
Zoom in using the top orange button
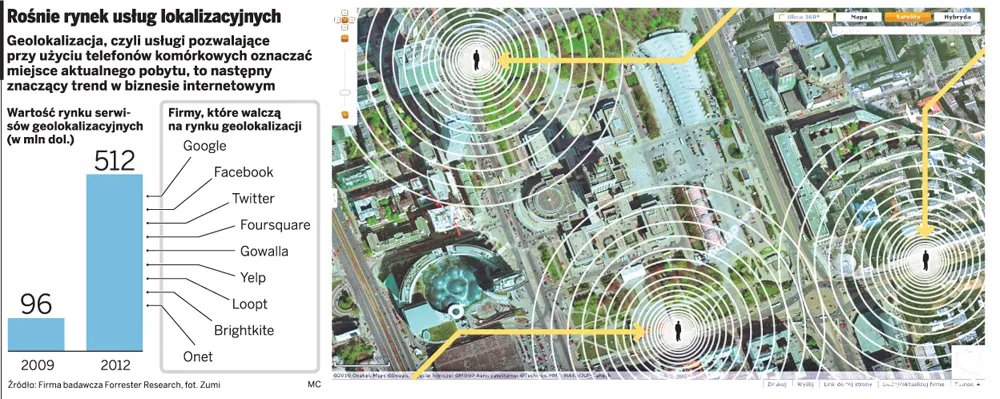click(x=344, y=38)
